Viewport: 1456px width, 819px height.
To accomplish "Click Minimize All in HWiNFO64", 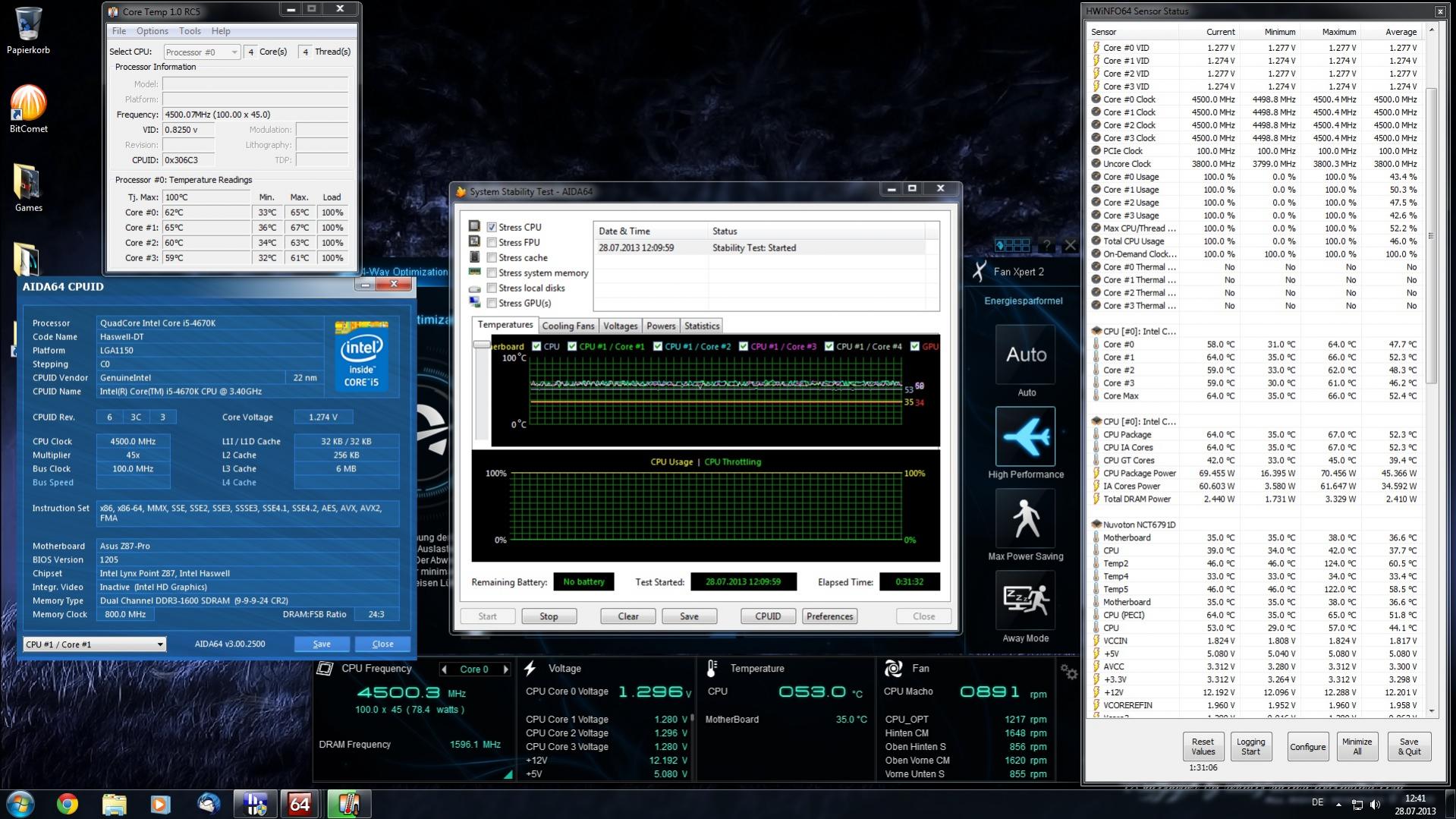I will pos(1357,747).
